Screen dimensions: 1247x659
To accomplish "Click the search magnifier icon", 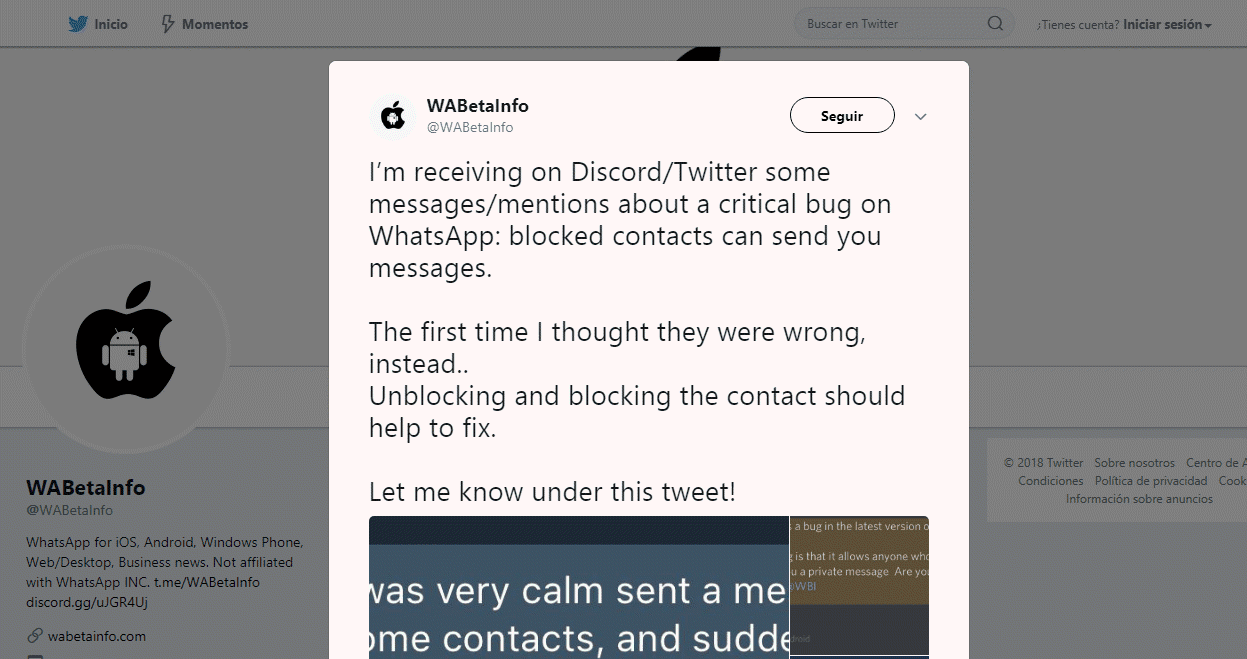I will [x=995, y=24].
